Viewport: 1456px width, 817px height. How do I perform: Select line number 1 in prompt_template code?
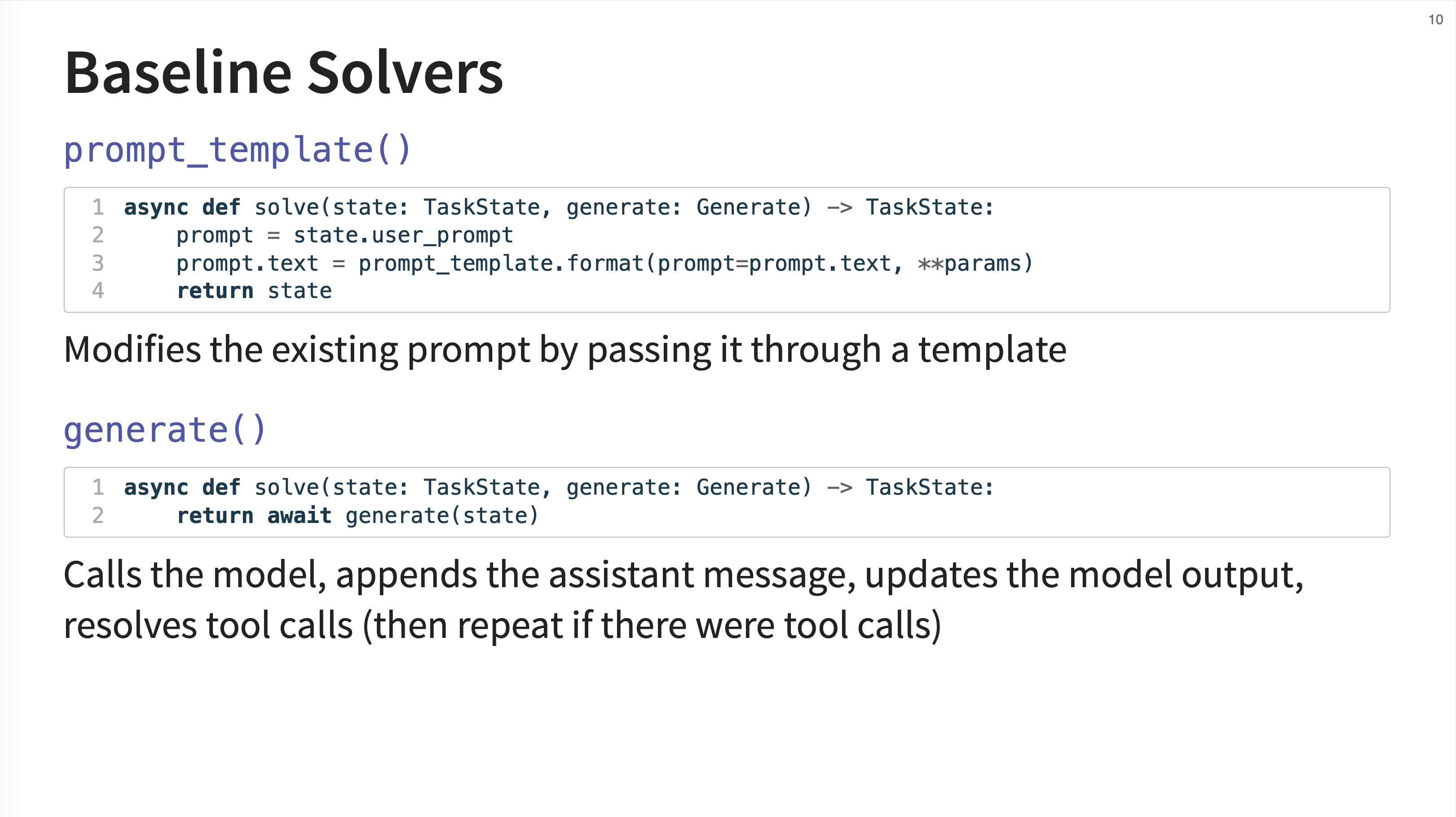98,207
